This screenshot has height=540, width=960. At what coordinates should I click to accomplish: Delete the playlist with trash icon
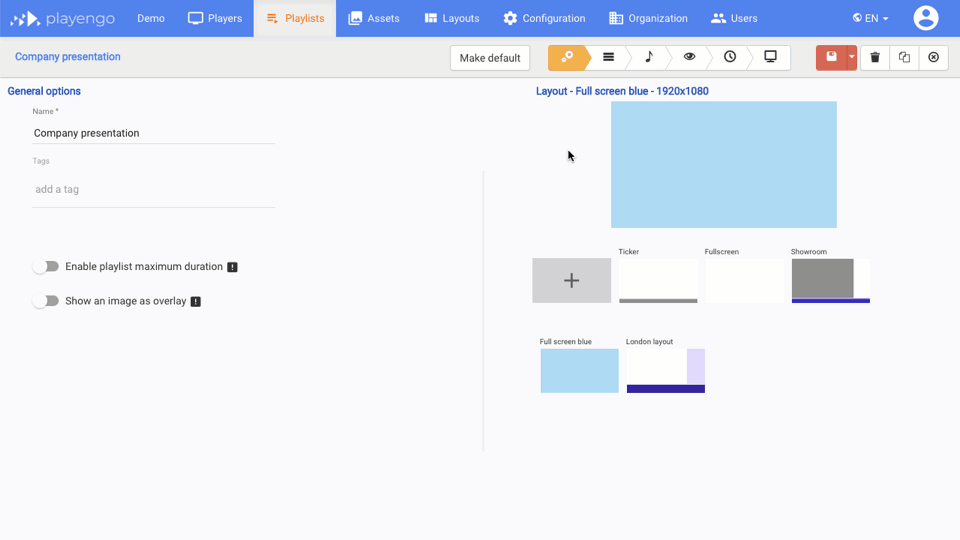pos(875,58)
